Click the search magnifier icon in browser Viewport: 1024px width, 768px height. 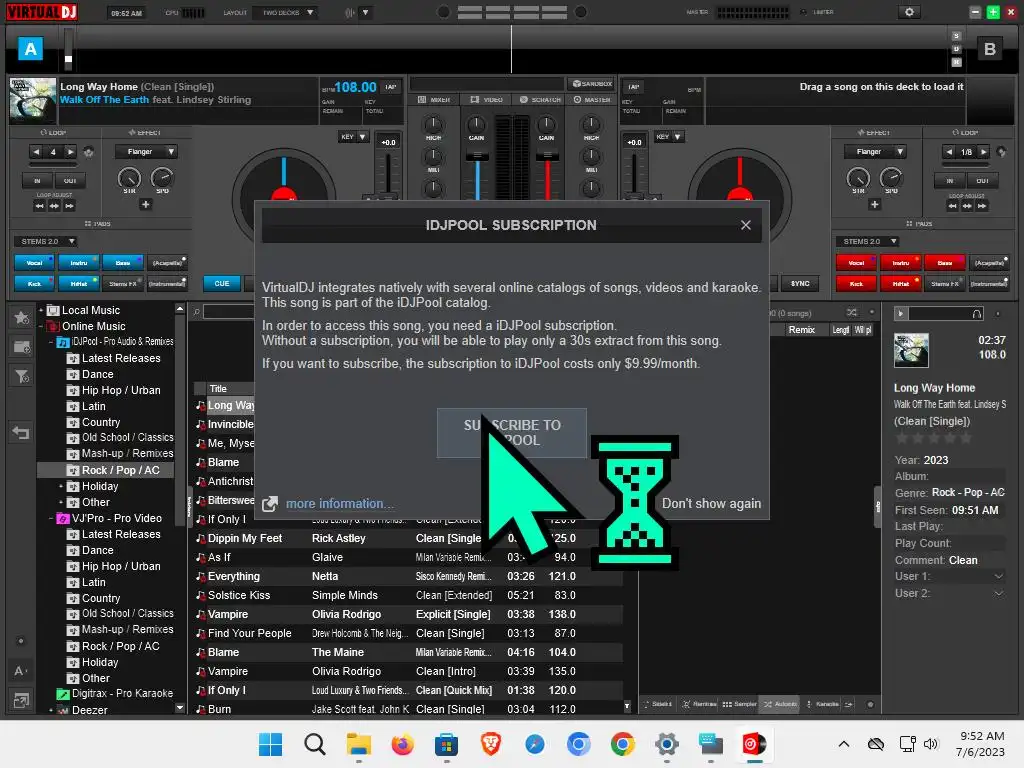(196, 313)
